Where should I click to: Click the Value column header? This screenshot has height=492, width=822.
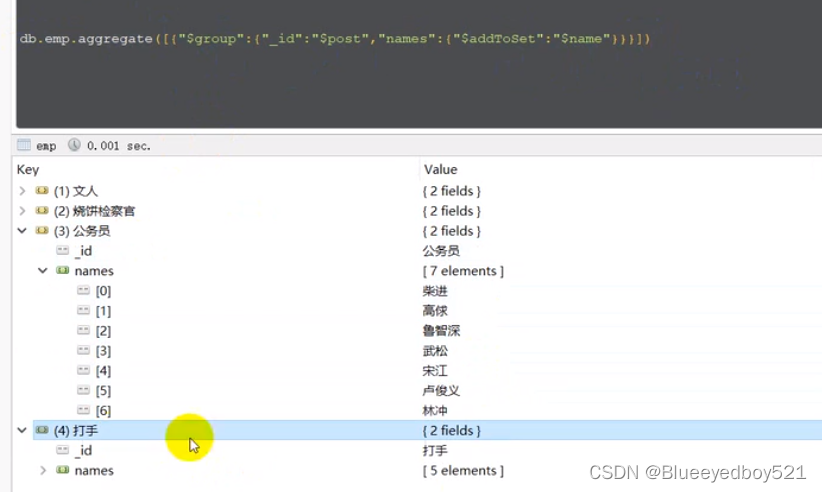[440, 170]
